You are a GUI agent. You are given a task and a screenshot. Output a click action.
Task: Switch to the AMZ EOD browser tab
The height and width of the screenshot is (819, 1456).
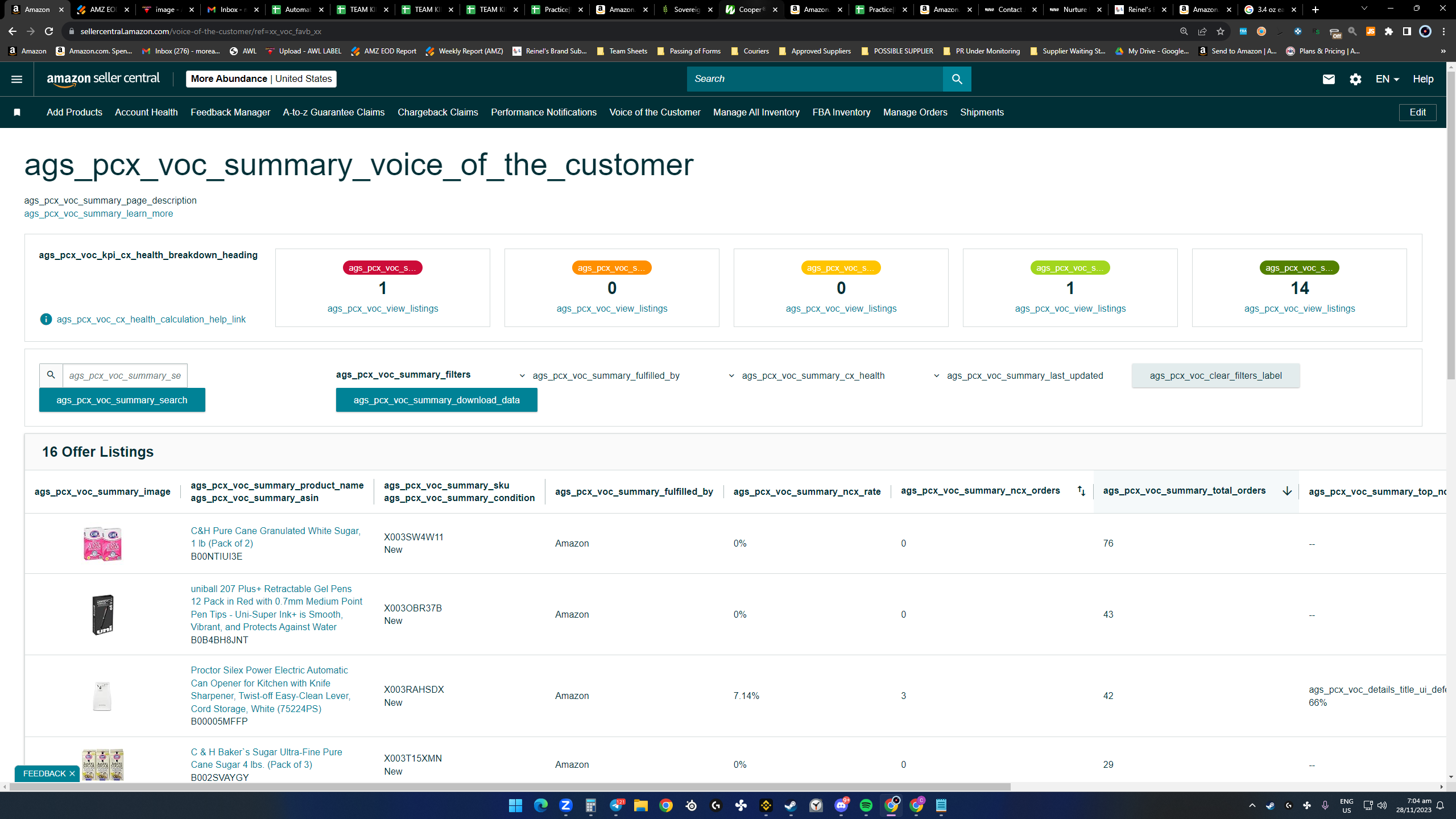[x=103, y=10]
